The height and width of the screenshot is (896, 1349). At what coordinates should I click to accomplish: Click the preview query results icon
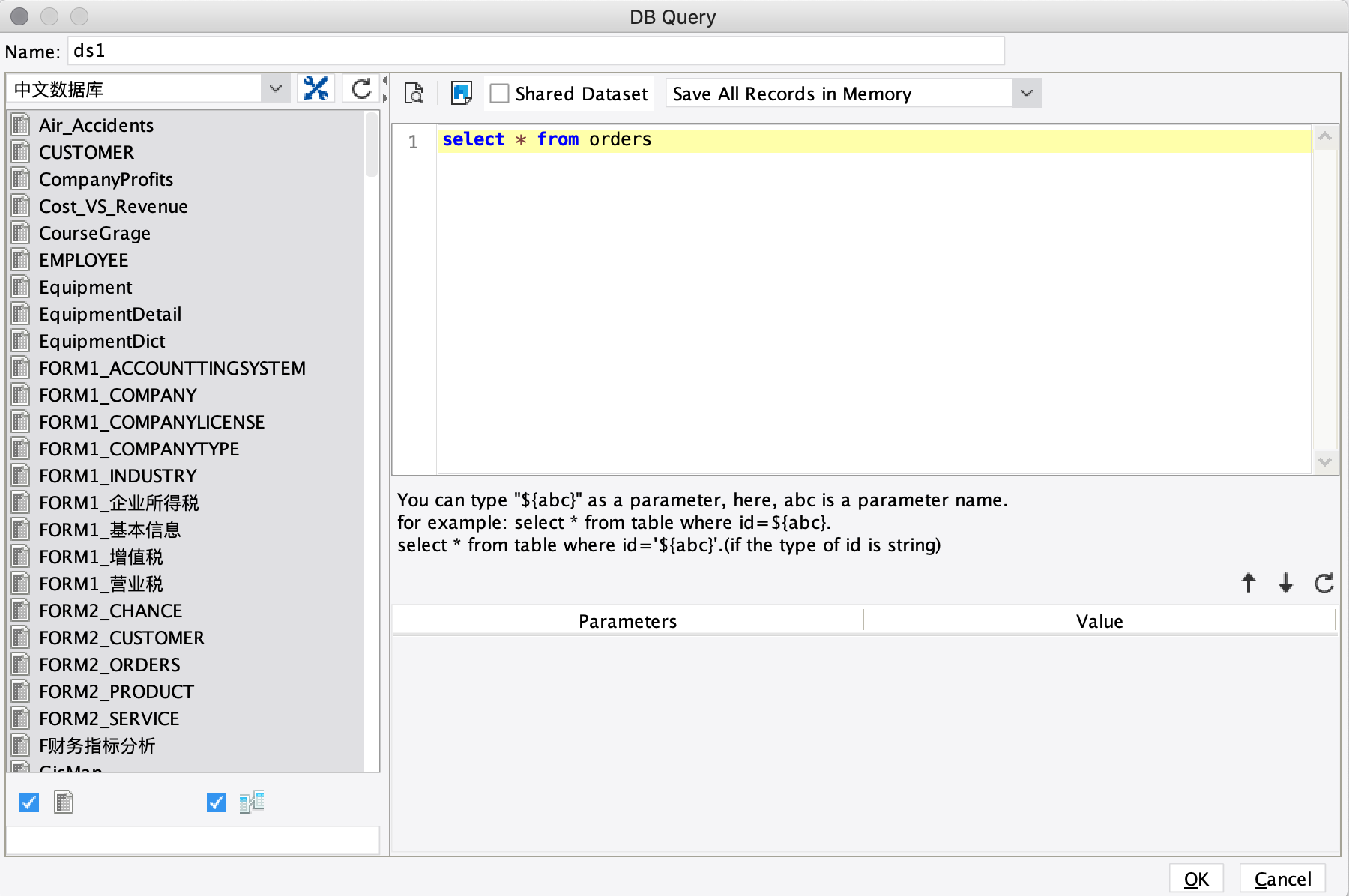pos(414,94)
